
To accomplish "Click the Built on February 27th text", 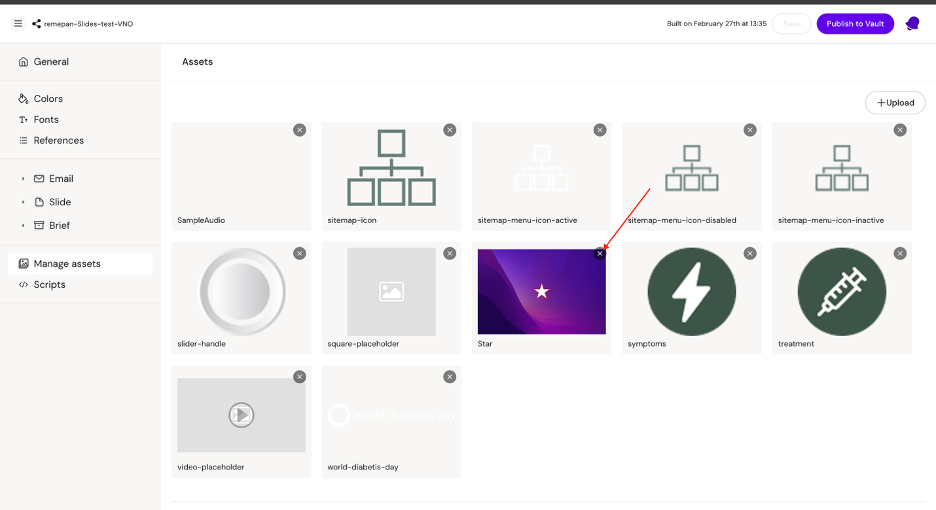I will tap(716, 24).
